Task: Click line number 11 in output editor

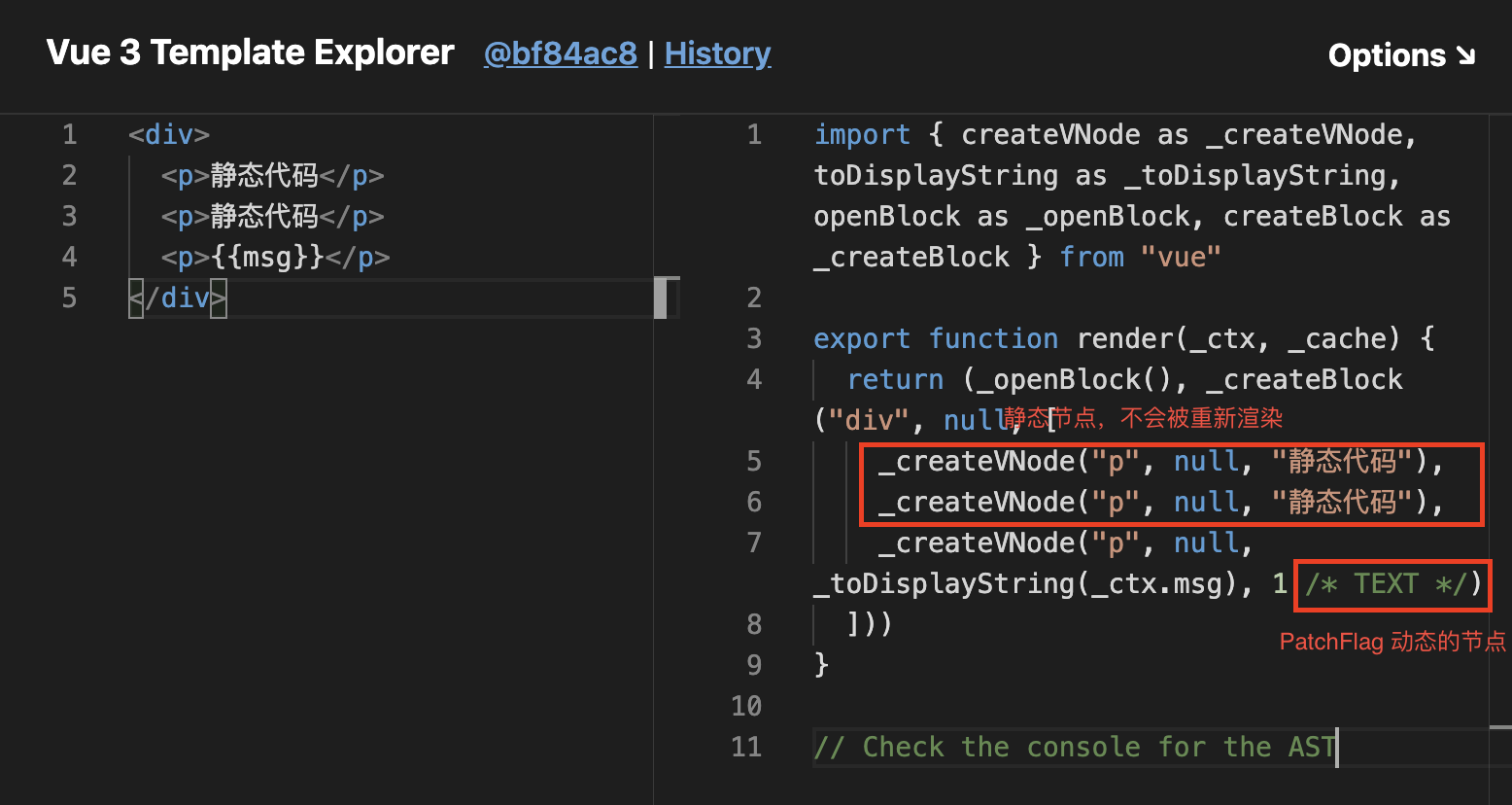Action: tap(746, 747)
